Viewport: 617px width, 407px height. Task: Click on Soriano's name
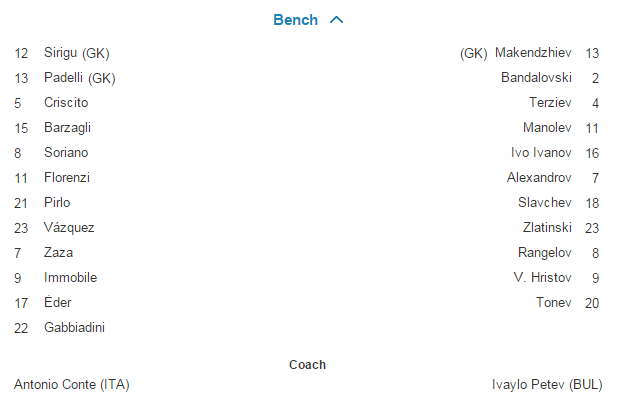tap(66, 153)
